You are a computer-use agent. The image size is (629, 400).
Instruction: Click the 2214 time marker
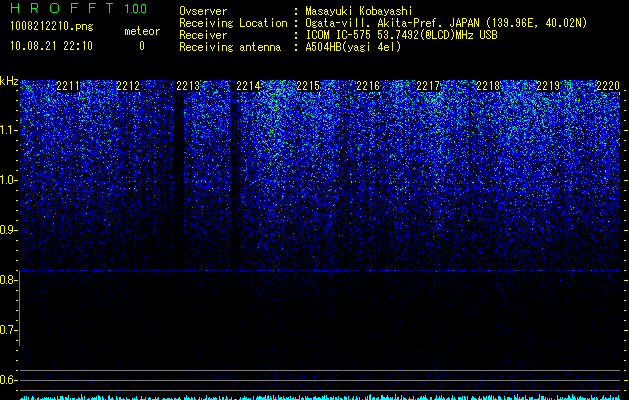(248, 86)
